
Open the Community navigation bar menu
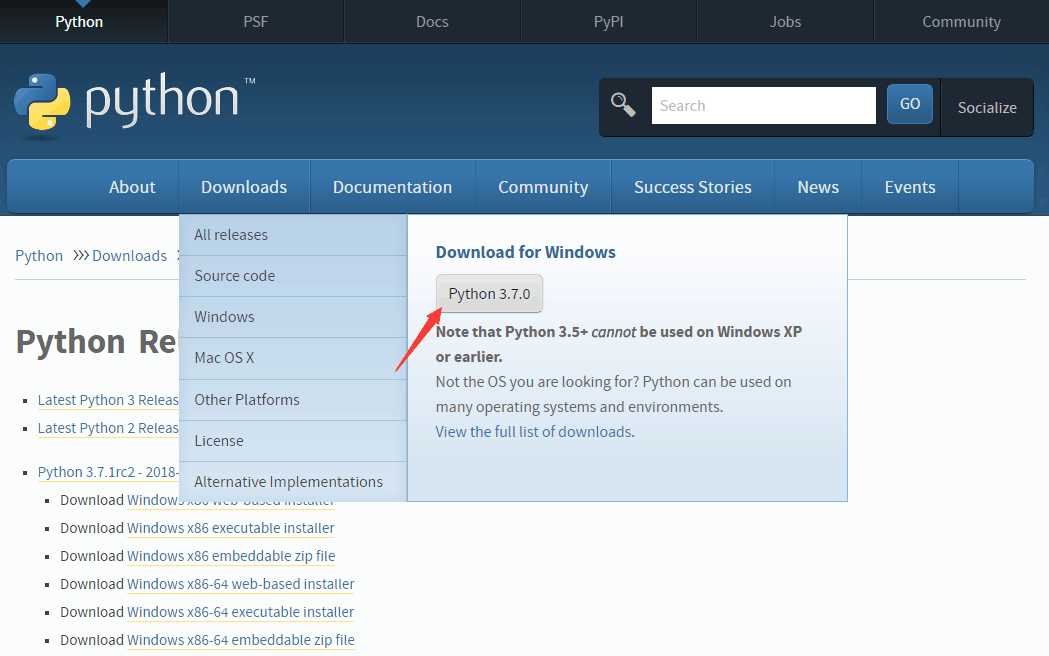(x=543, y=187)
